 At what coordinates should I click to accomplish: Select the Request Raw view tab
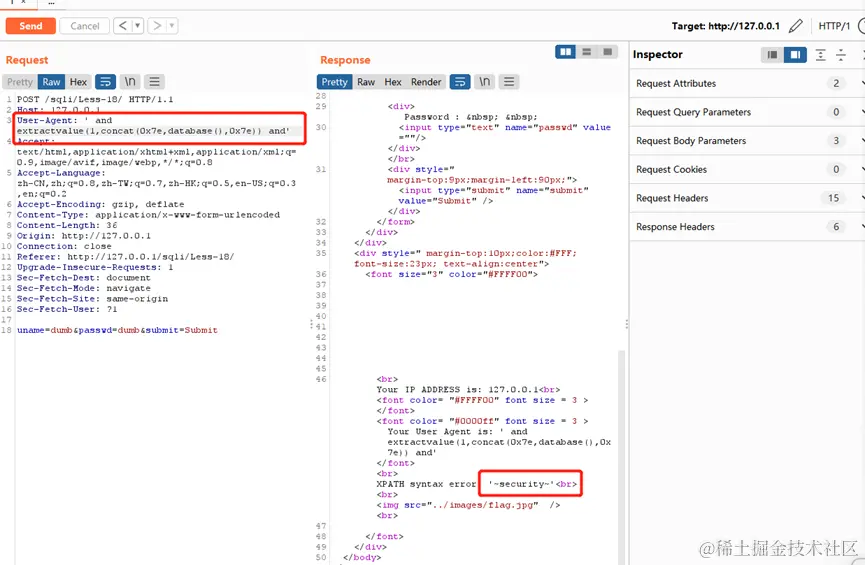pos(51,82)
